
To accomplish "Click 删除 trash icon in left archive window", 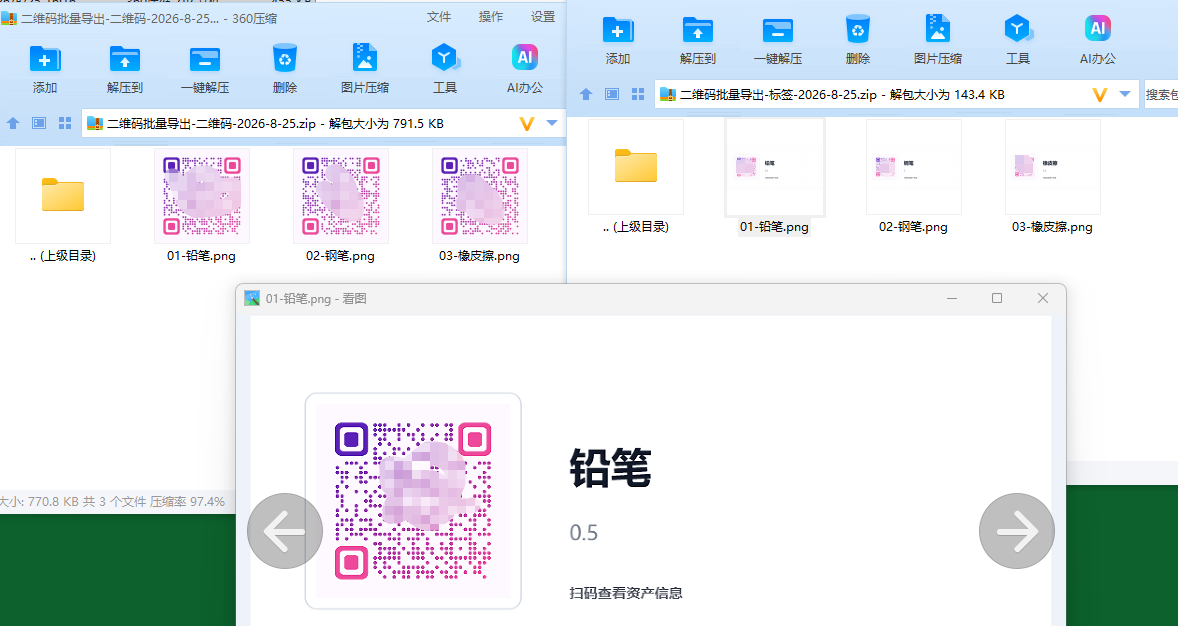I will [285, 59].
